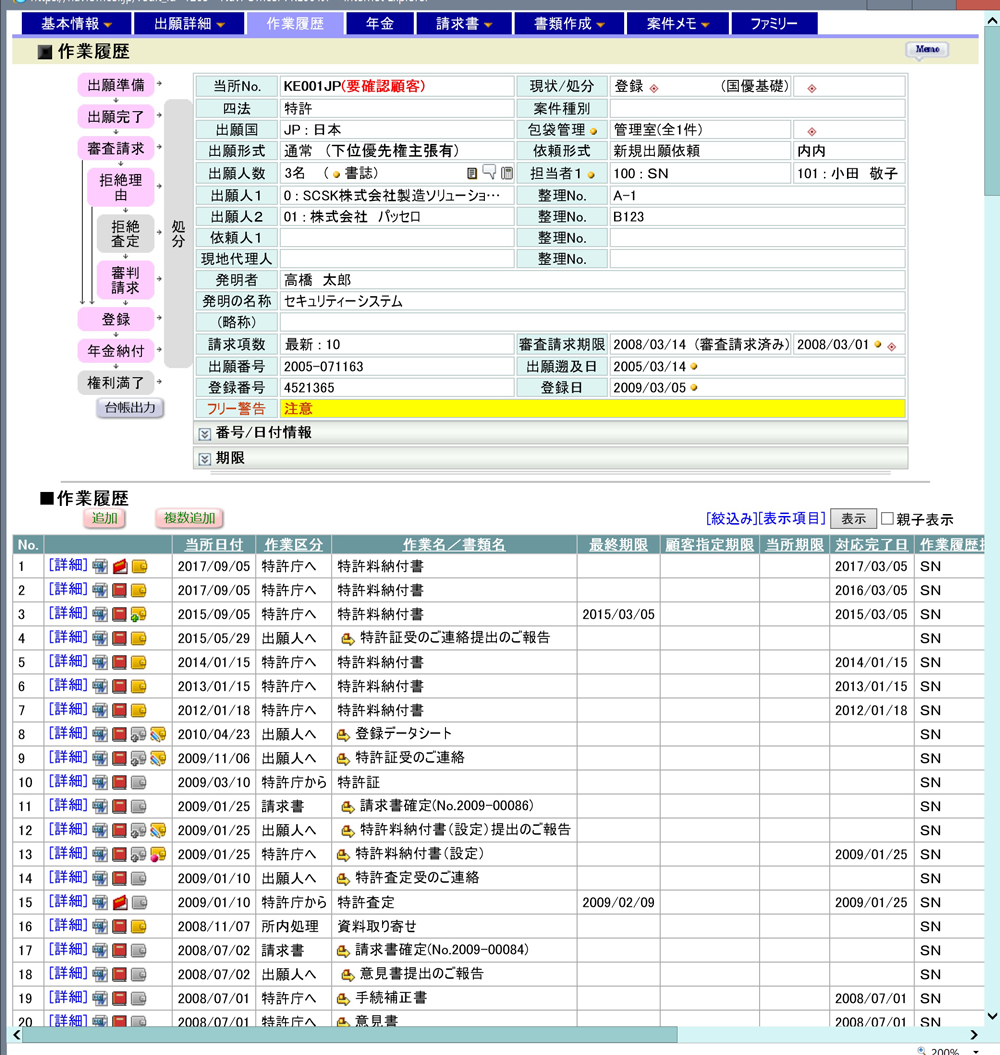This screenshot has height=1055, width=1000.
Task: Click the pencil wallet icon in row 12
Action: 158,830
